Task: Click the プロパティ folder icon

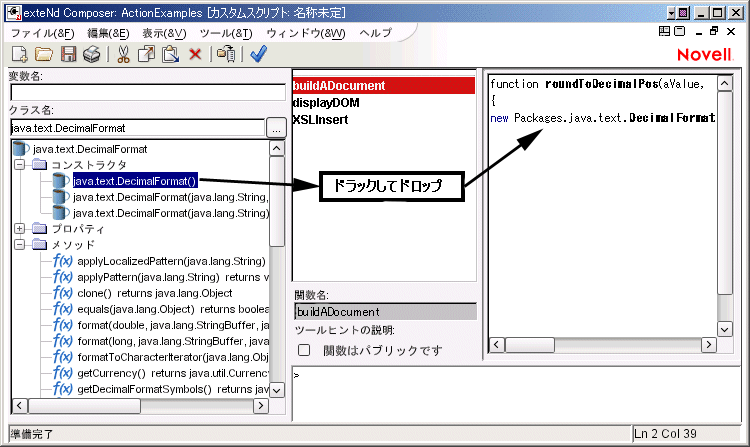Action: (x=39, y=229)
